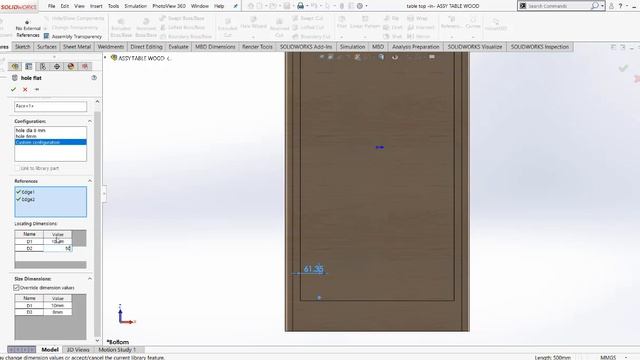The width and height of the screenshot is (640, 360).
Task: Edit size dimension D3 value 8mm
Action: coord(58,312)
